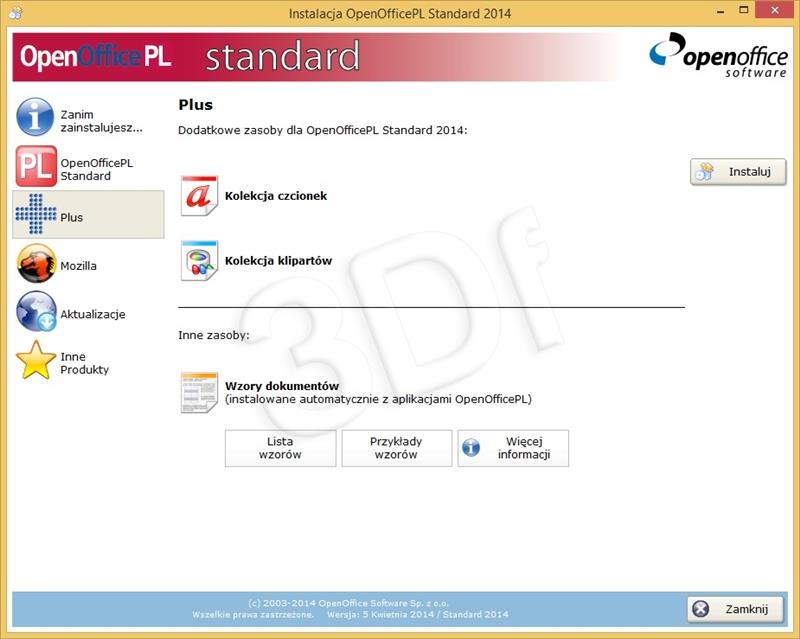800x639 pixels.
Task: Click the Wzory dokumentów document template icon
Action: pos(199,392)
